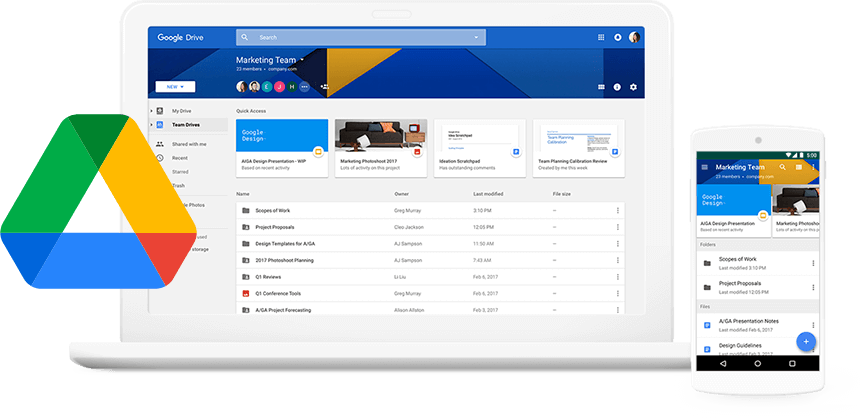This screenshot has height=418, width=860.
Task: Tap the blue add floating button on phone
Action: coord(806,342)
